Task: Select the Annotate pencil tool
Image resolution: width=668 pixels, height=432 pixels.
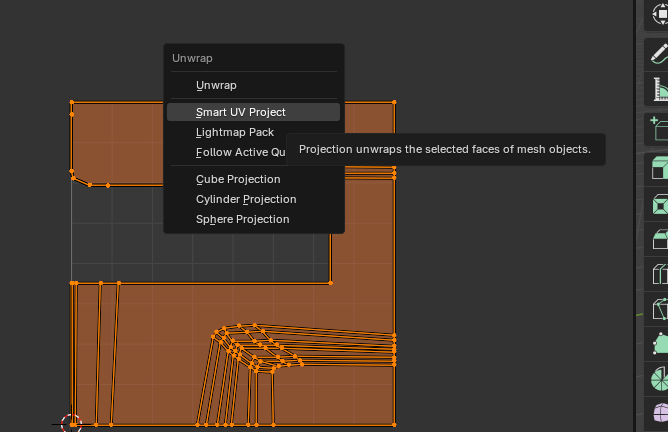Action: [x=659, y=54]
